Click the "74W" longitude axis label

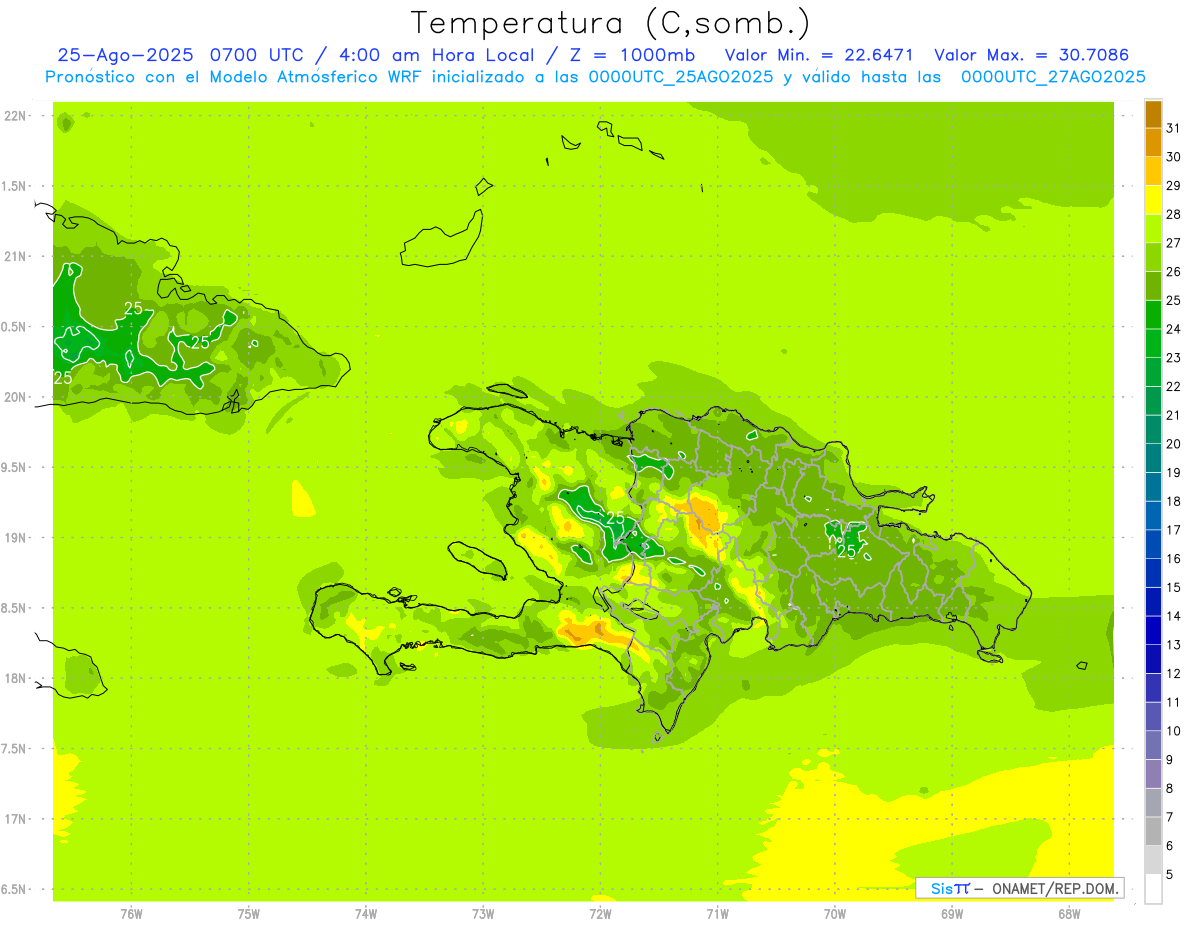tap(366, 914)
